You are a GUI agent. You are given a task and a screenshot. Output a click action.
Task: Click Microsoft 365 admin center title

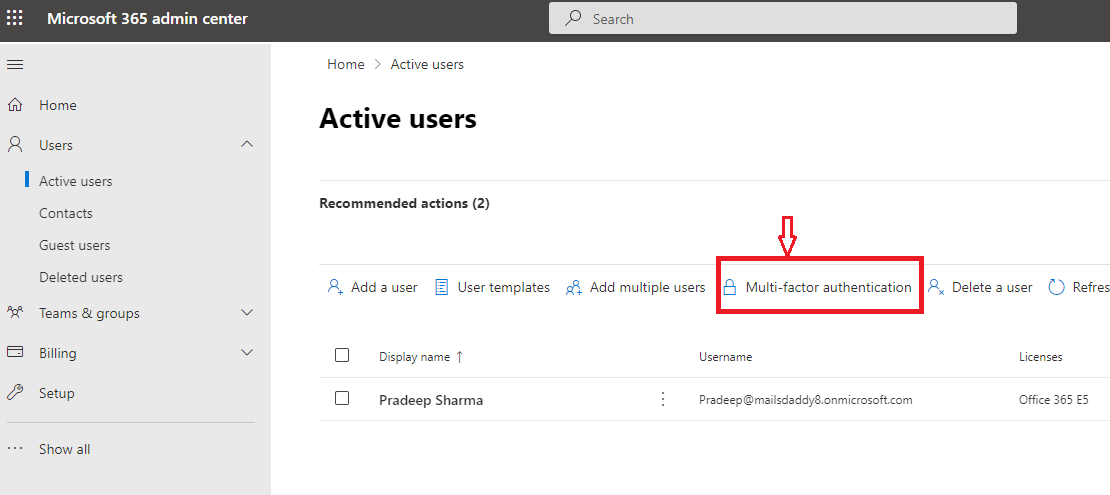147,18
